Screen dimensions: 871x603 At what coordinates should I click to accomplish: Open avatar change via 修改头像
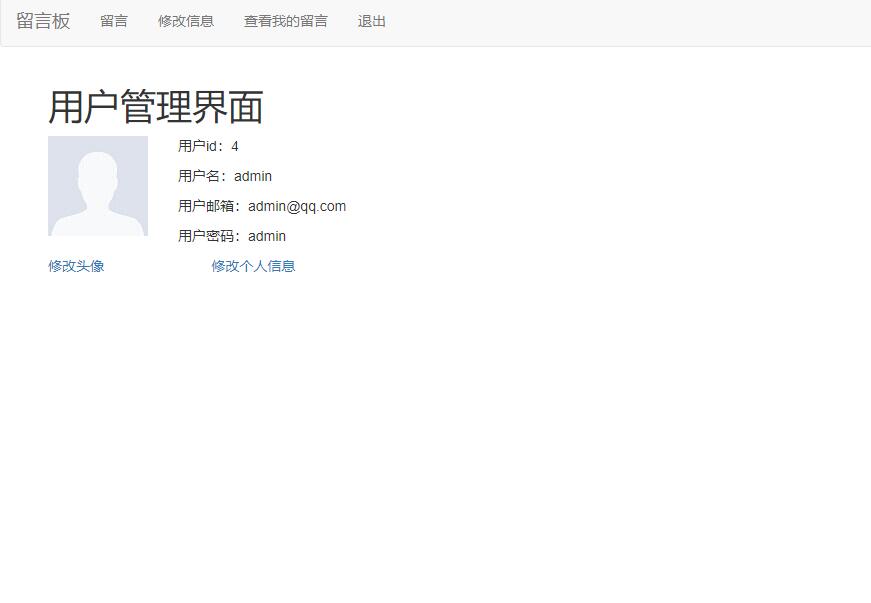pos(75,266)
